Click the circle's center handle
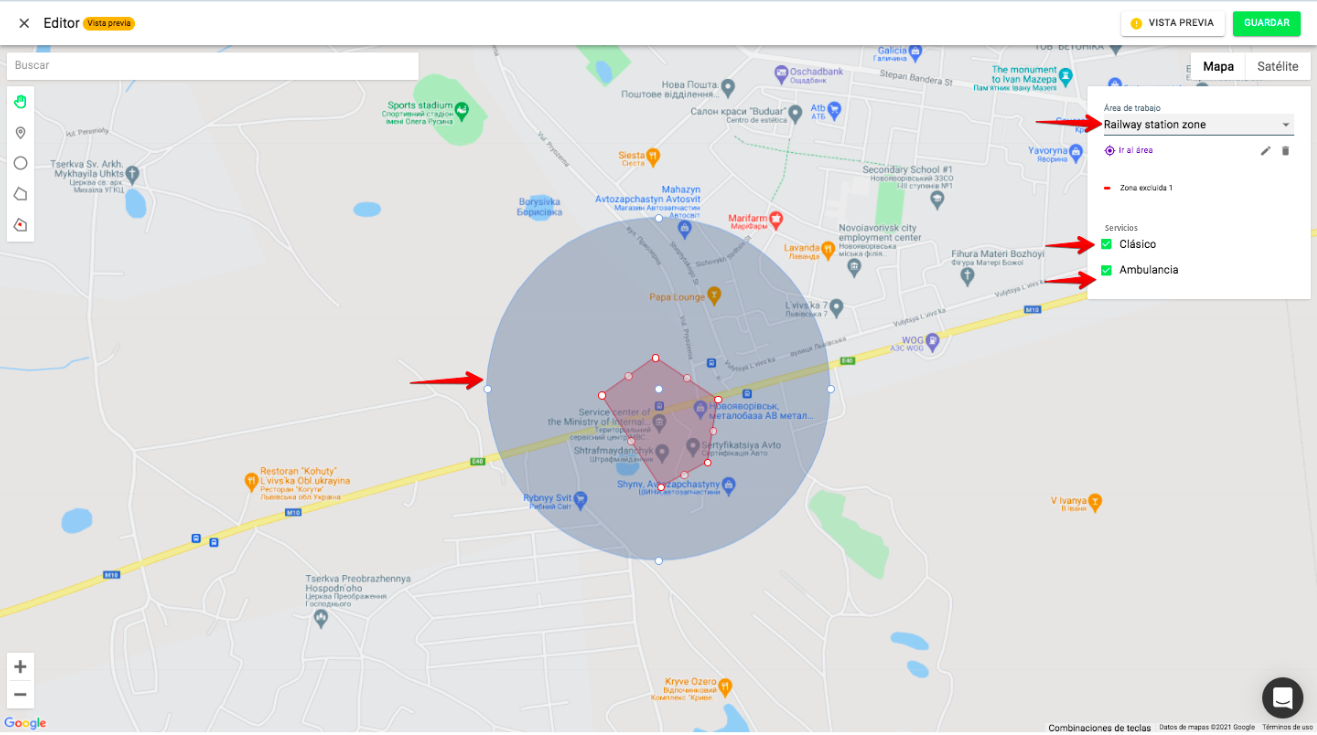The image size is (1317, 735). (658, 389)
